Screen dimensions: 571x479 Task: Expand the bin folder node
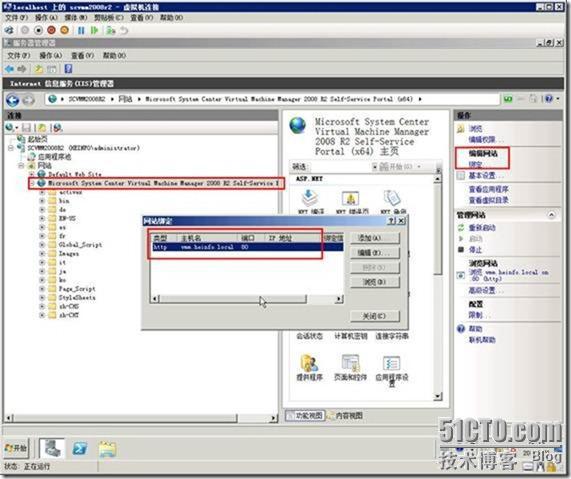point(42,201)
